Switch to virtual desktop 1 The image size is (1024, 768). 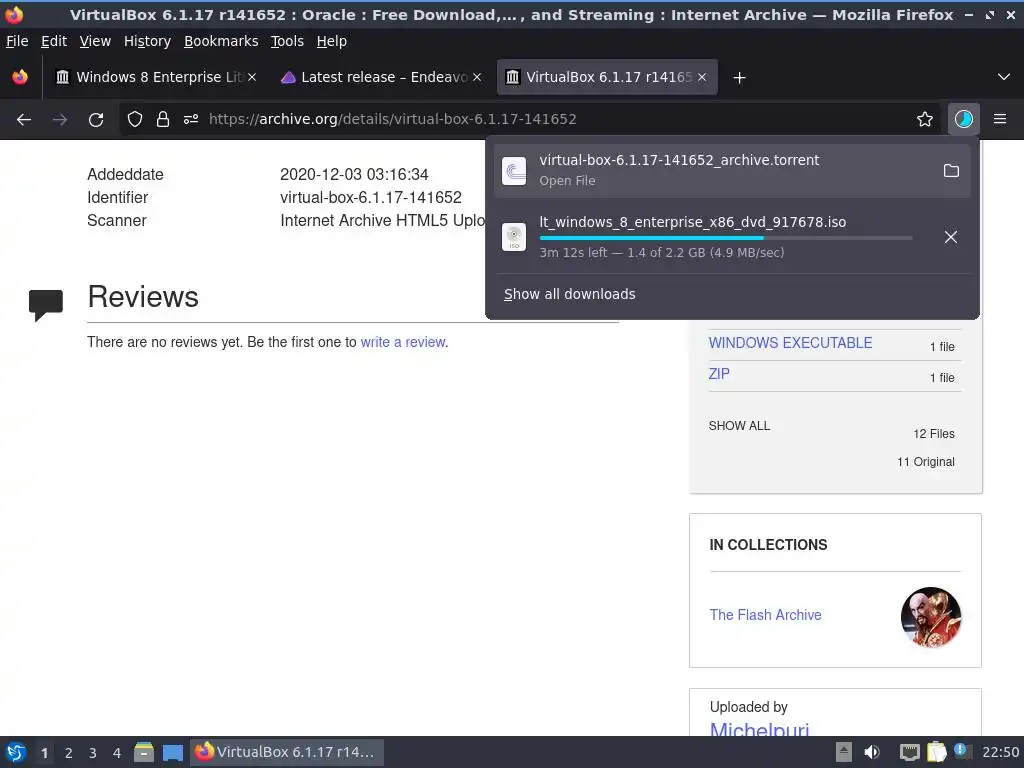click(44, 753)
